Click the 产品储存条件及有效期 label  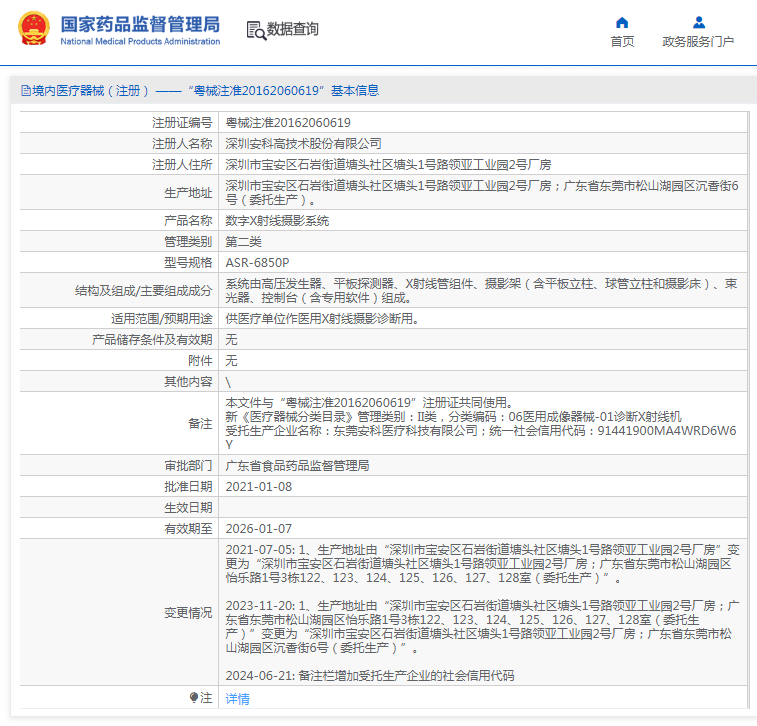(x=152, y=340)
